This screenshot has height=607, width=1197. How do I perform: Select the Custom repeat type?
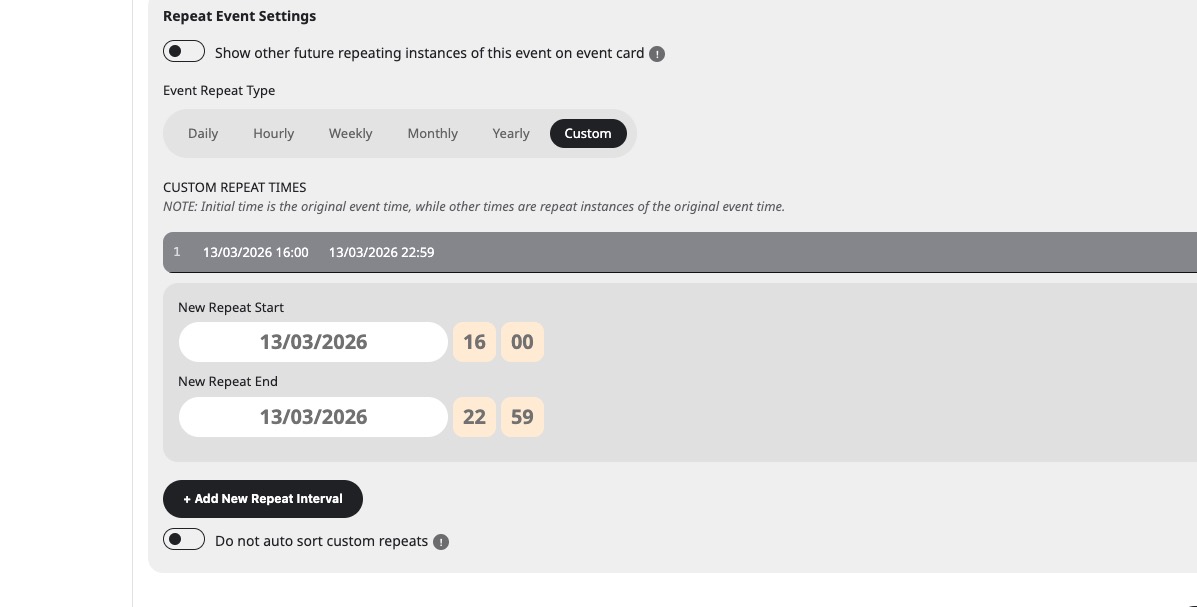coord(588,133)
